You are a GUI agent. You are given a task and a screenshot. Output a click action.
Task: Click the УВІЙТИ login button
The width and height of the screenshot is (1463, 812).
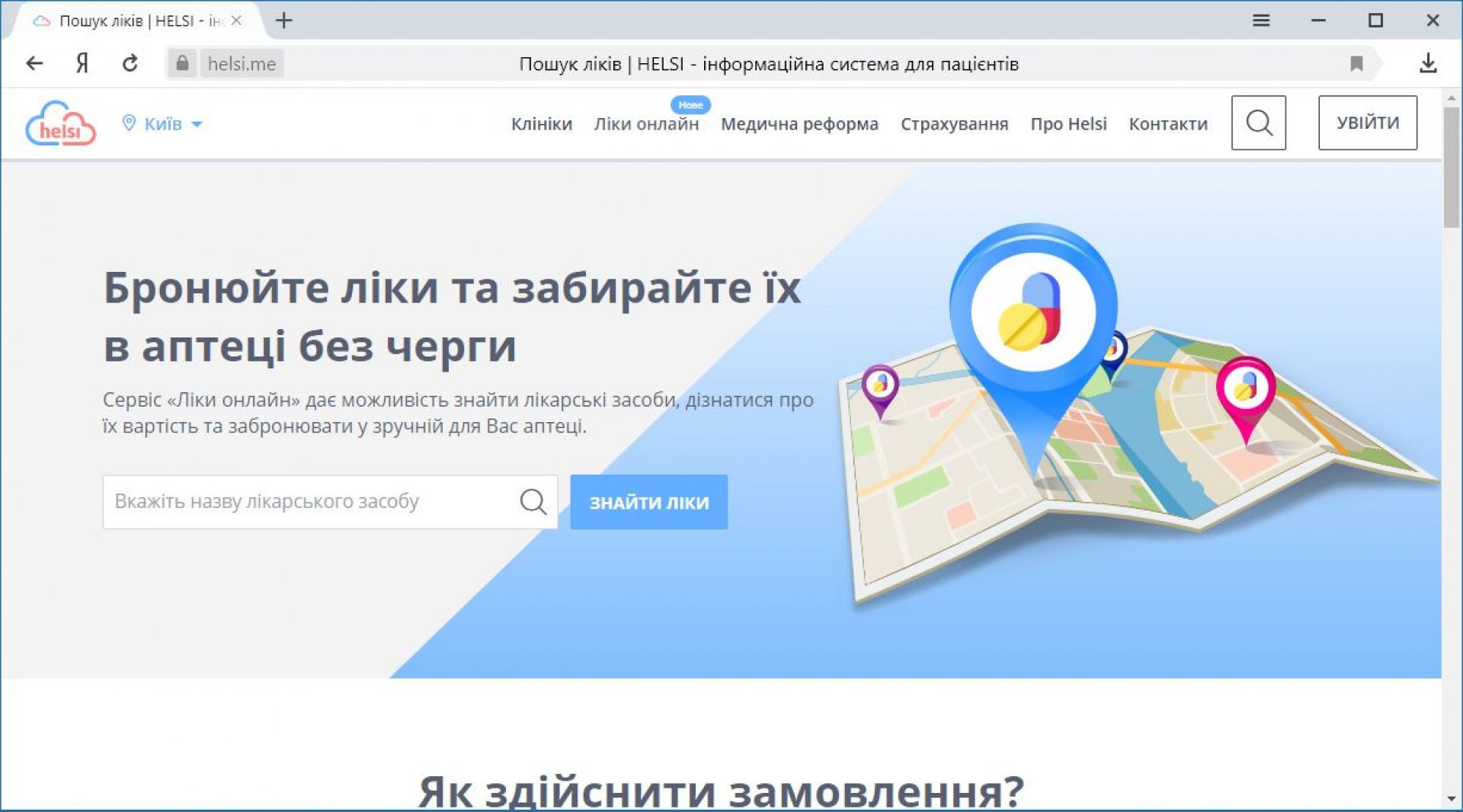[x=1368, y=123]
